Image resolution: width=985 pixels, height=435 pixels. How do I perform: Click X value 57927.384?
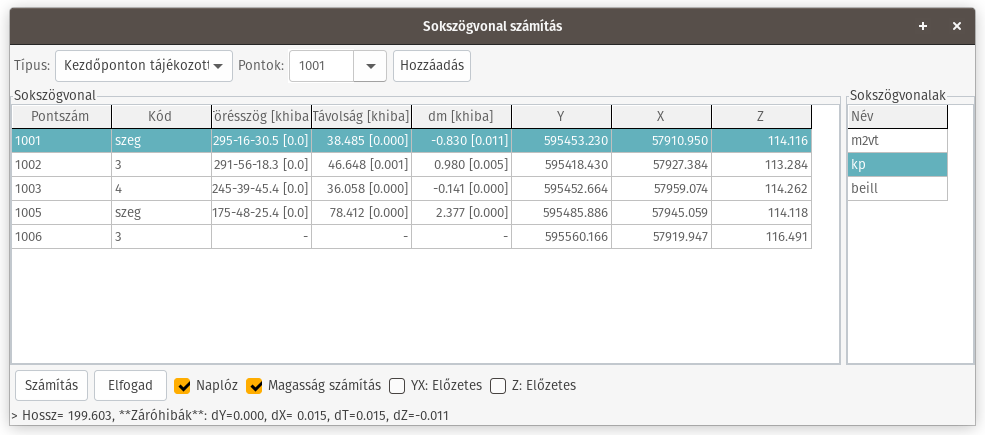point(661,165)
